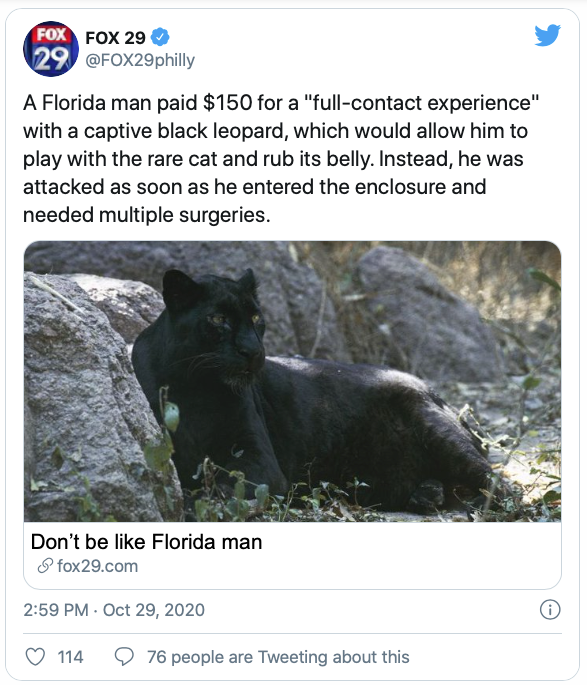Click the link card footer area
Viewport: 587px width, 685px height.
tap(293, 555)
